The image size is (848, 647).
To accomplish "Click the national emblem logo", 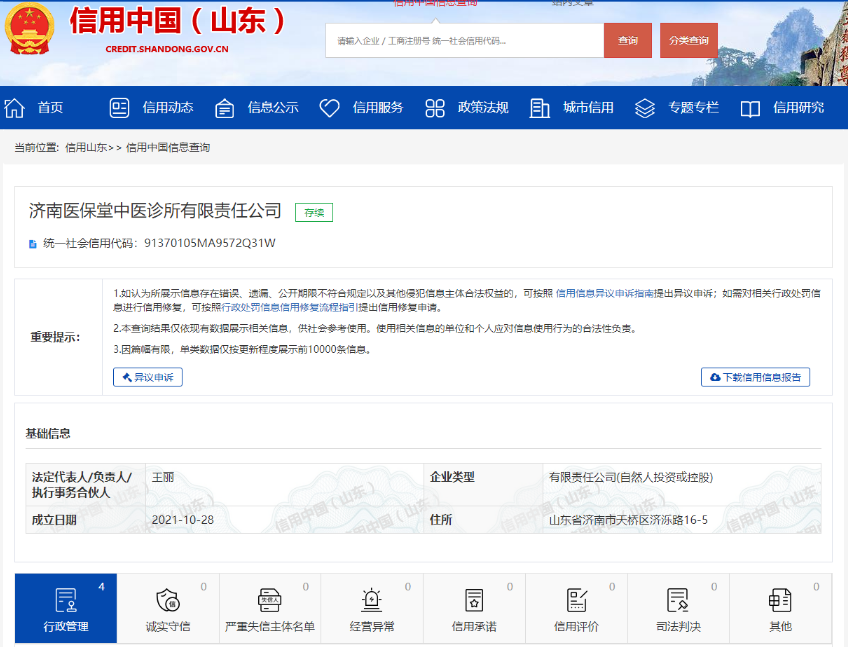I will (x=29, y=29).
